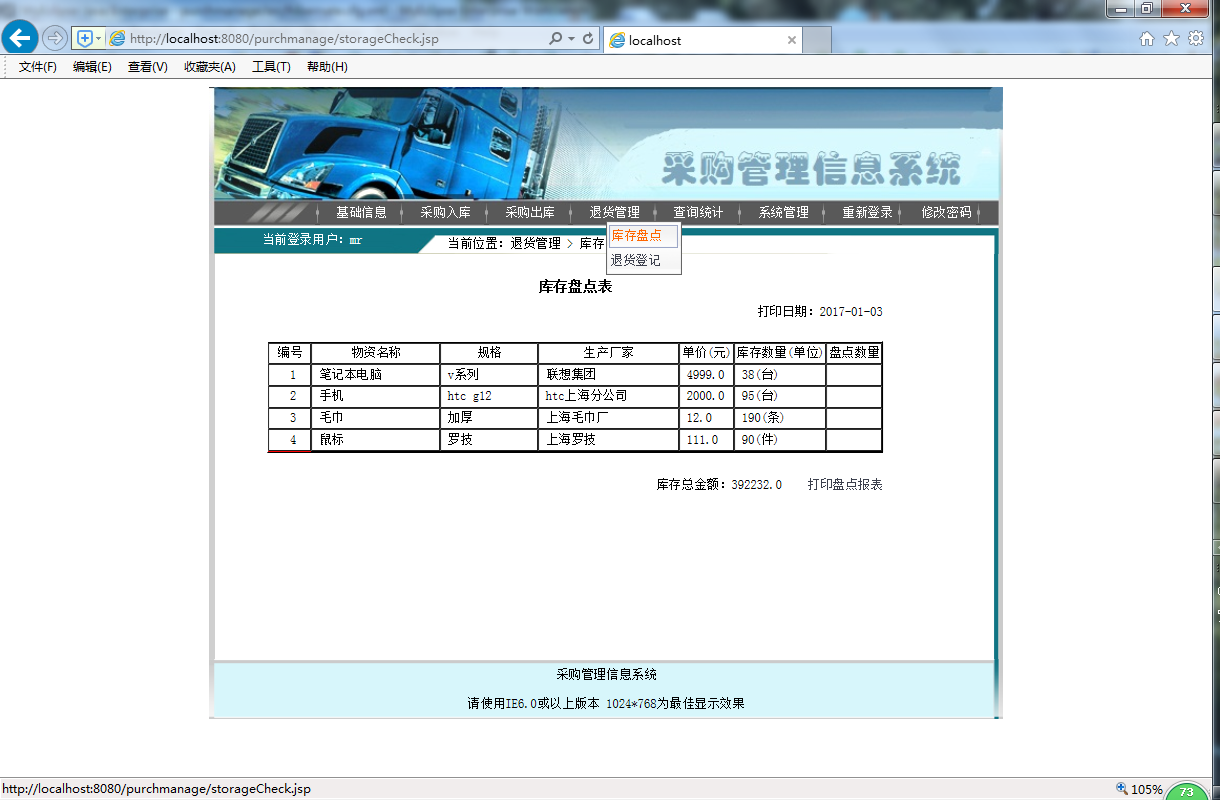Click the zoom level indicator in status bar
1220x800 pixels.
(x=1148, y=788)
